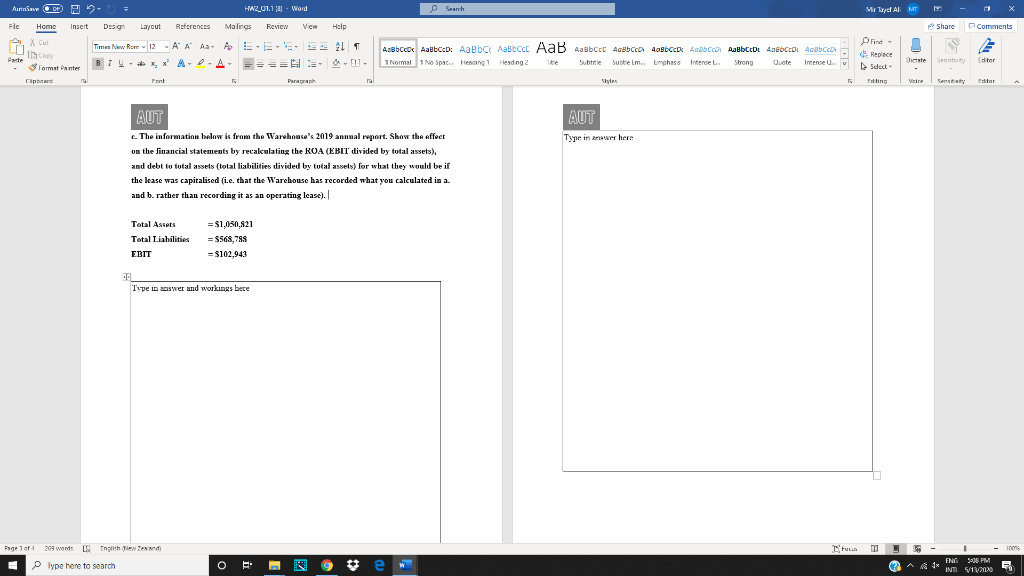The width and height of the screenshot is (1024, 576).
Task: Open the Times New Roman font dropdown
Action: click(143, 46)
